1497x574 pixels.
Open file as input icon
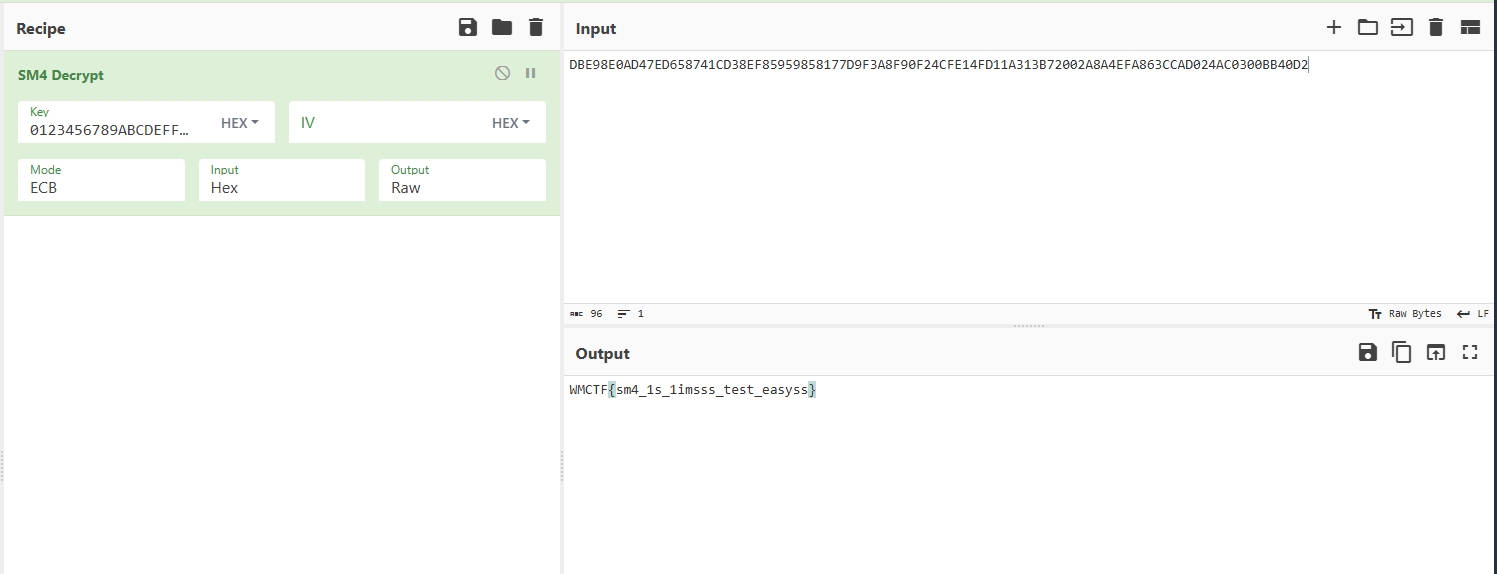pyautogui.click(x=1402, y=28)
